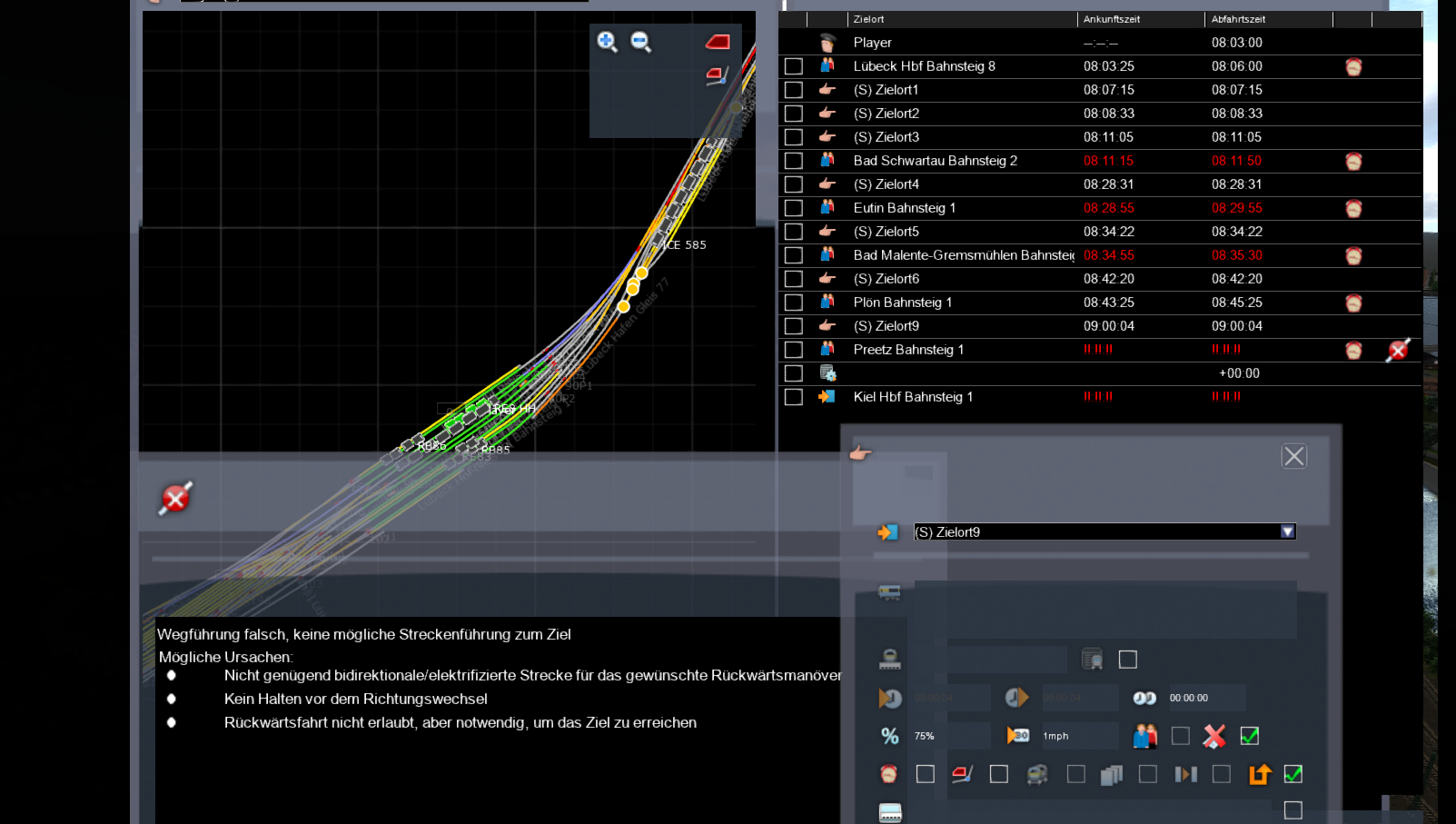The image size is (1456, 824).
Task: Tick checkbox for Lübeck Hbf Bahnsteig 8
Action: [x=794, y=66]
